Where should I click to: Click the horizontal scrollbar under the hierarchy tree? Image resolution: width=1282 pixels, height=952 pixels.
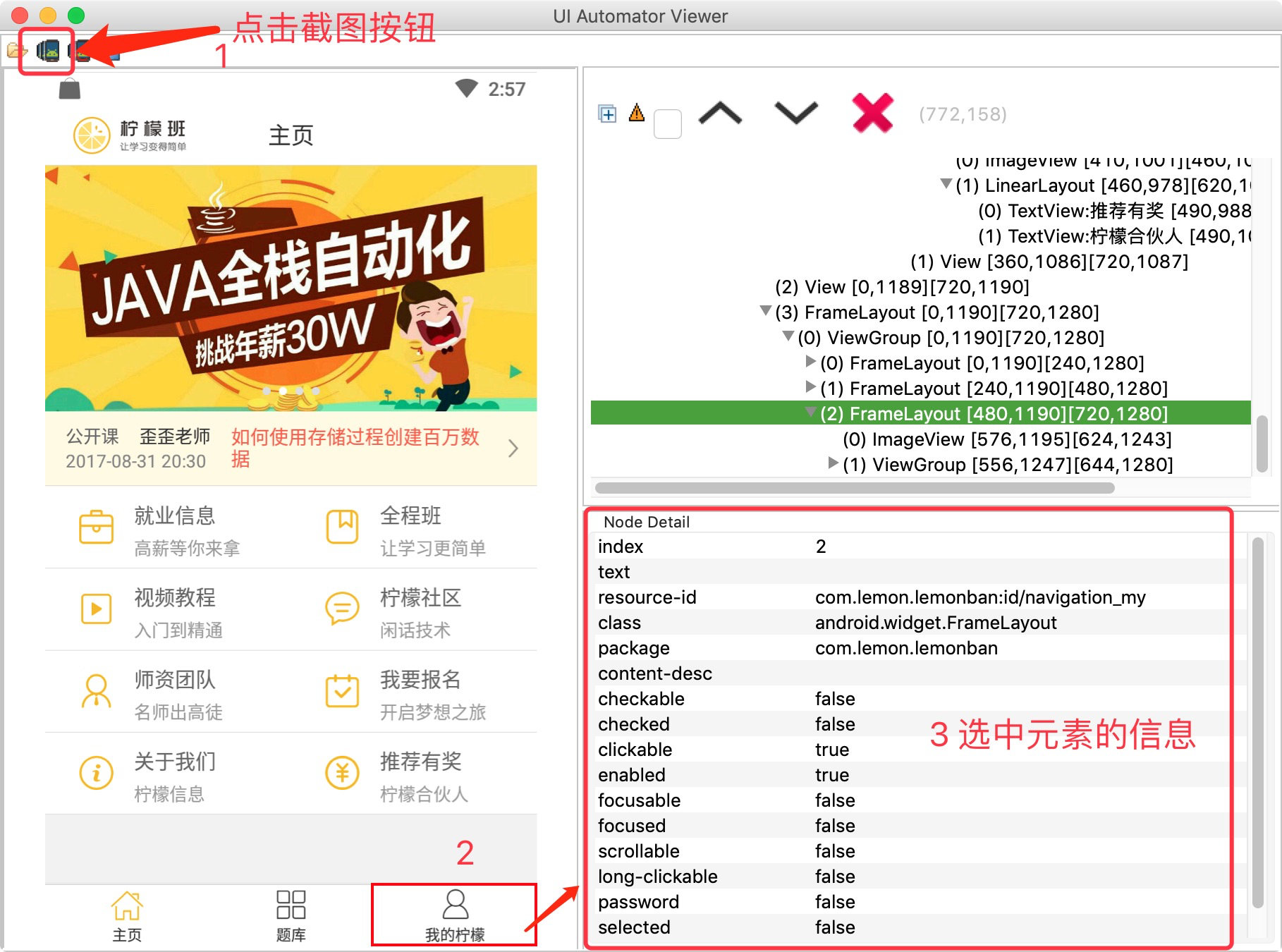click(x=855, y=488)
